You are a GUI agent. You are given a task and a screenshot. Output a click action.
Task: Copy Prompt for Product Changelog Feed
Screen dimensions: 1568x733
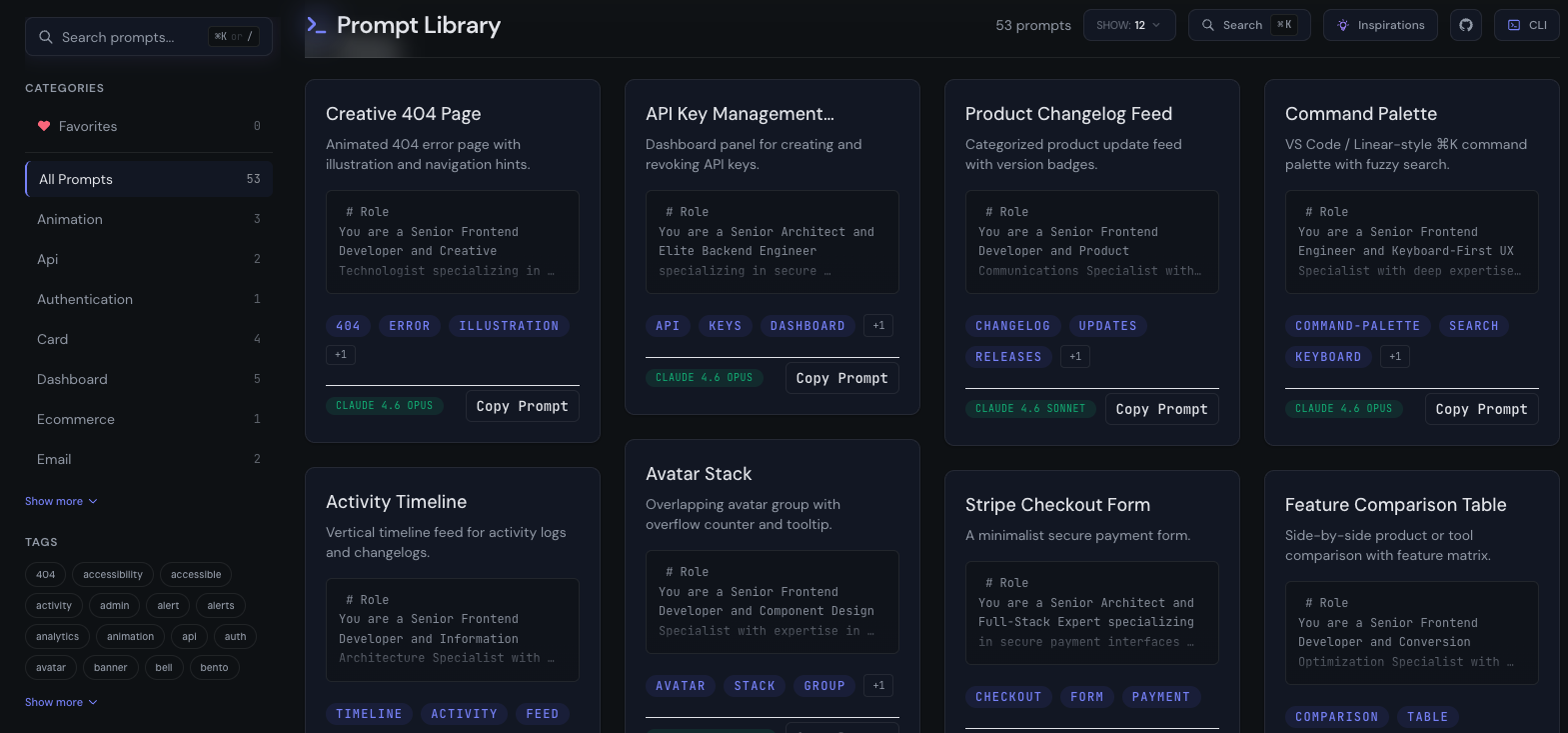point(1161,409)
